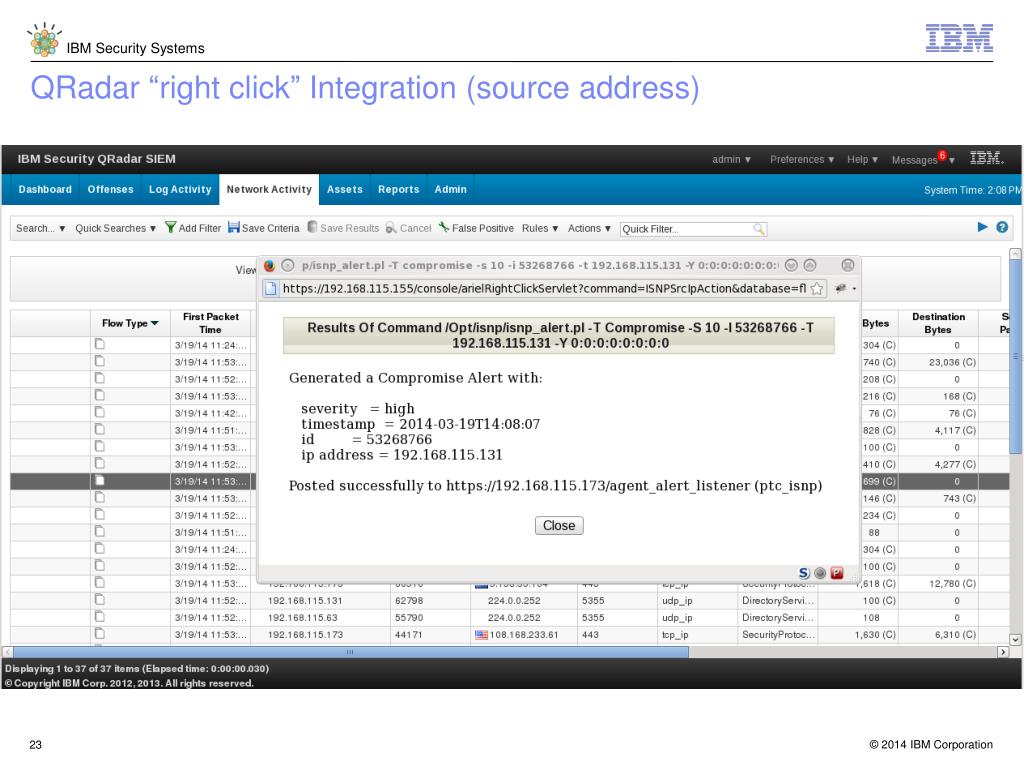The image size is (1024, 768).
Task: Click the False Positive wrench icon
Action: pos(444,227)
